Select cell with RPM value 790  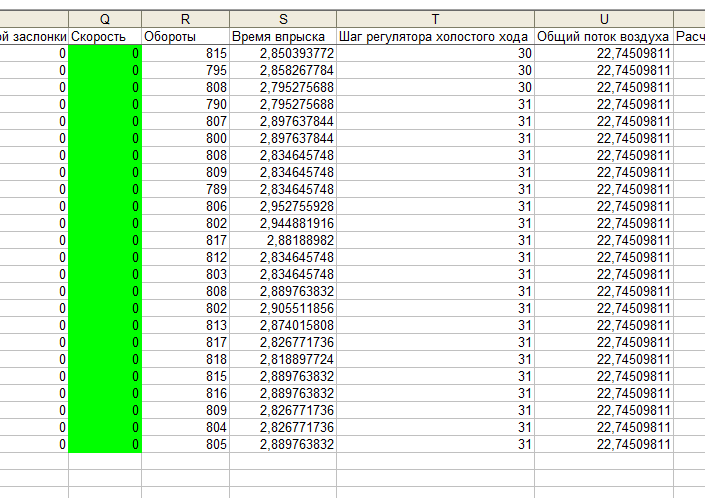click(x=185, y=104)
